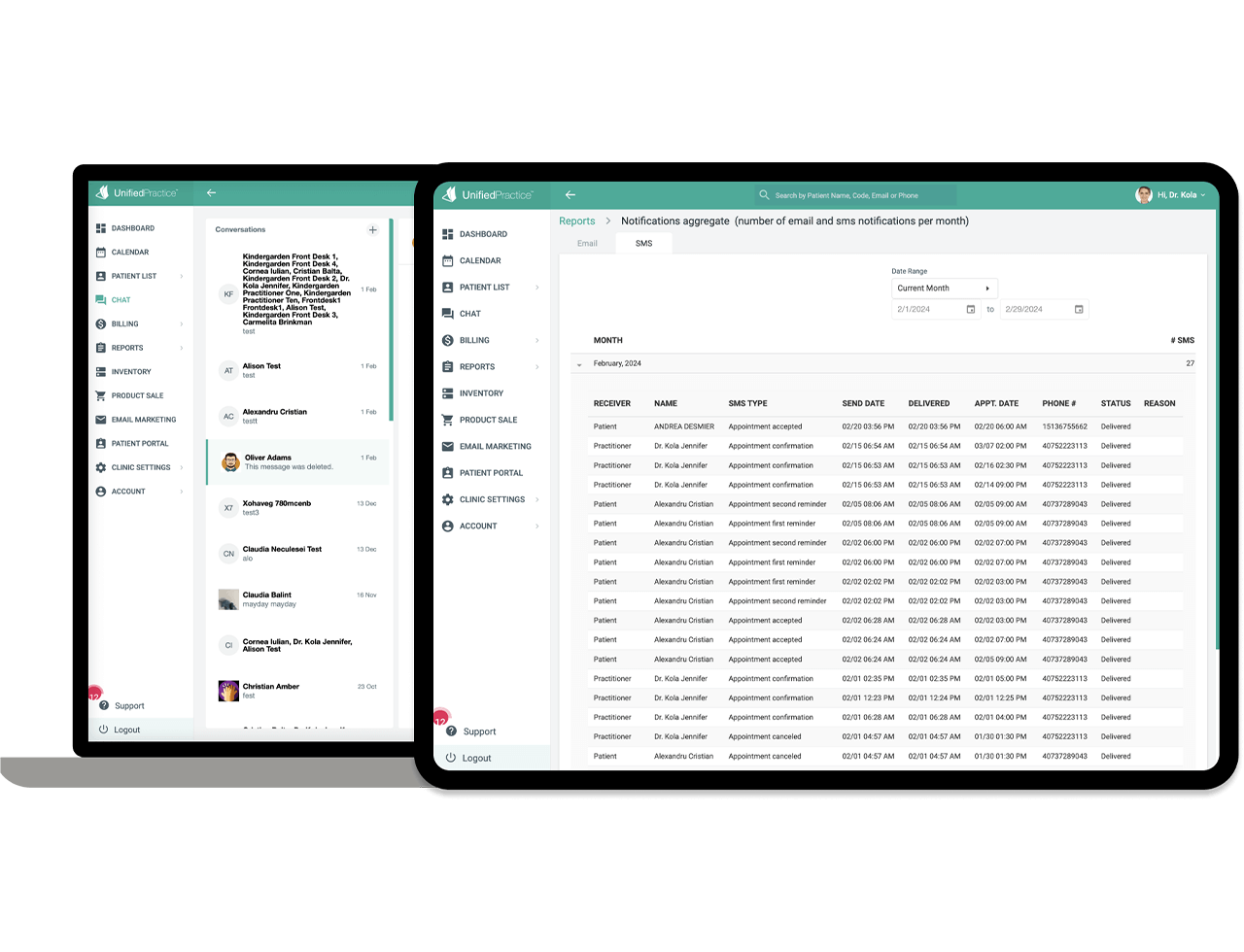Open the calendar picker for start date 2/1/2024
Viewport: 1244px width, 952px height.
970,310
